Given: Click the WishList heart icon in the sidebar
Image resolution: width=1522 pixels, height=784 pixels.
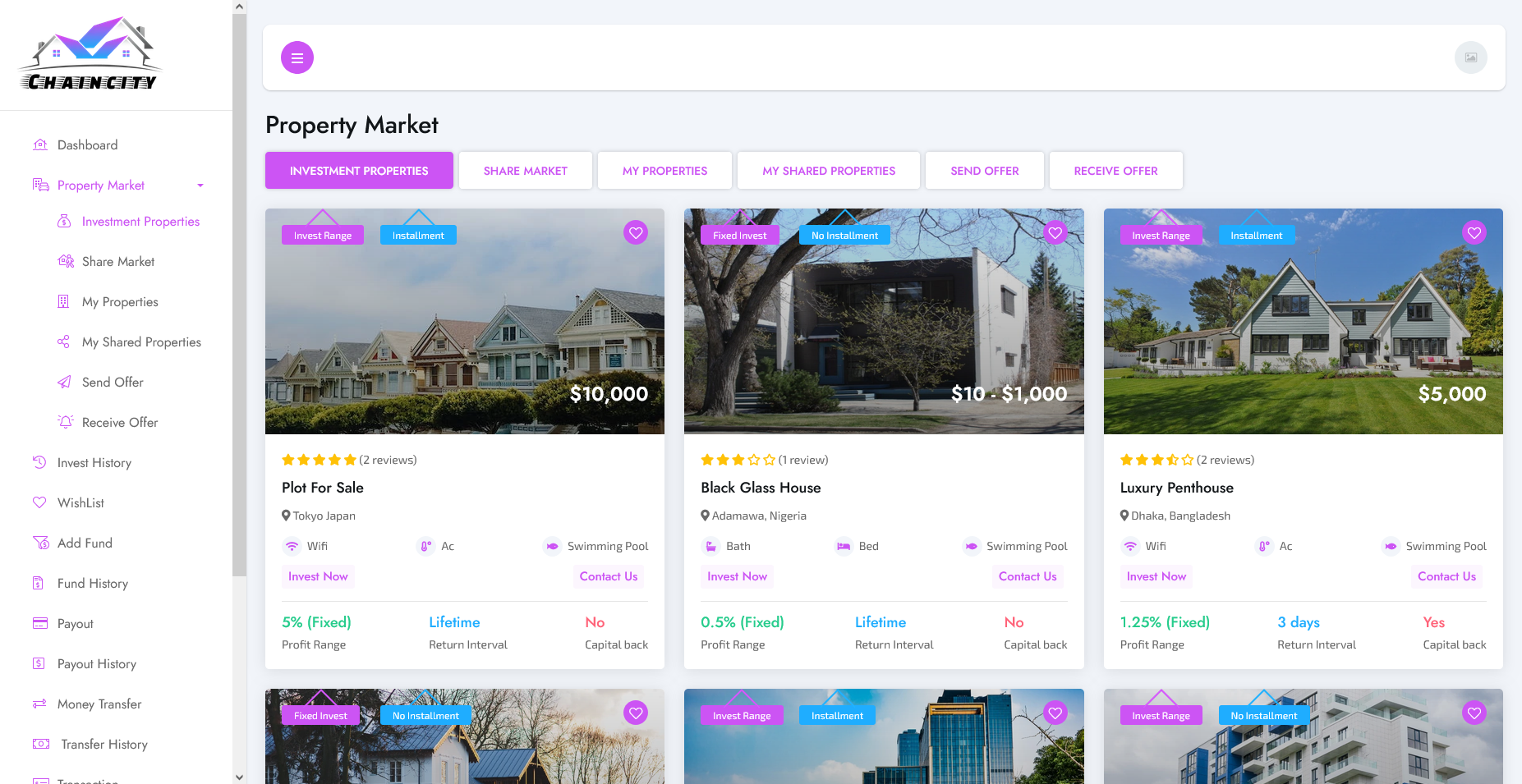Looking at the screenshot, I should point(39,503).
